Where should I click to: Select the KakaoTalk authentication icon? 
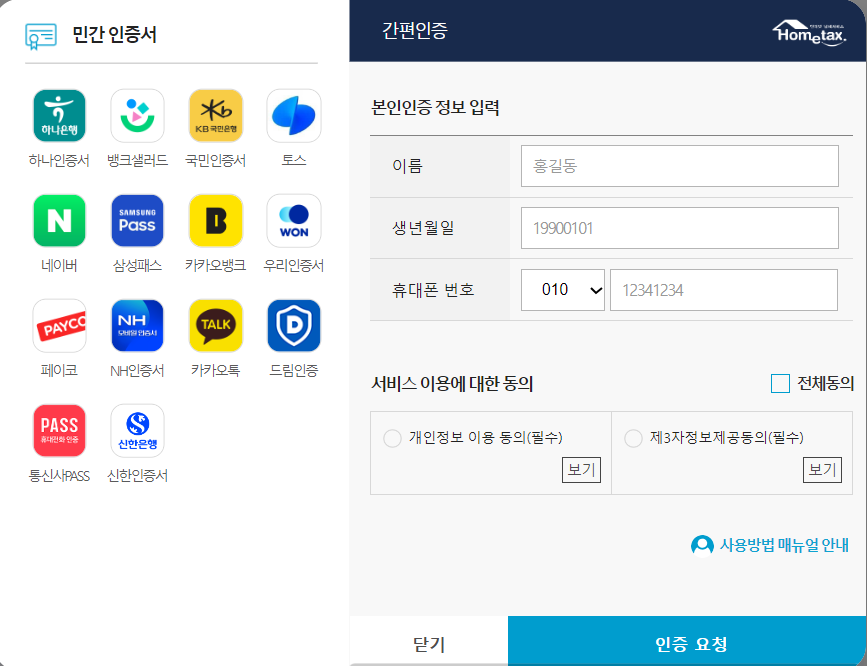pyautogui.click(x=216, y=326)
